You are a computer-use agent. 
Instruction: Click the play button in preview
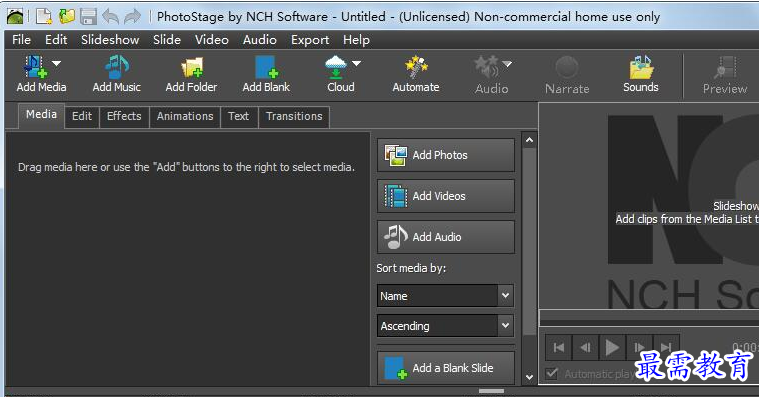(612, 347)
